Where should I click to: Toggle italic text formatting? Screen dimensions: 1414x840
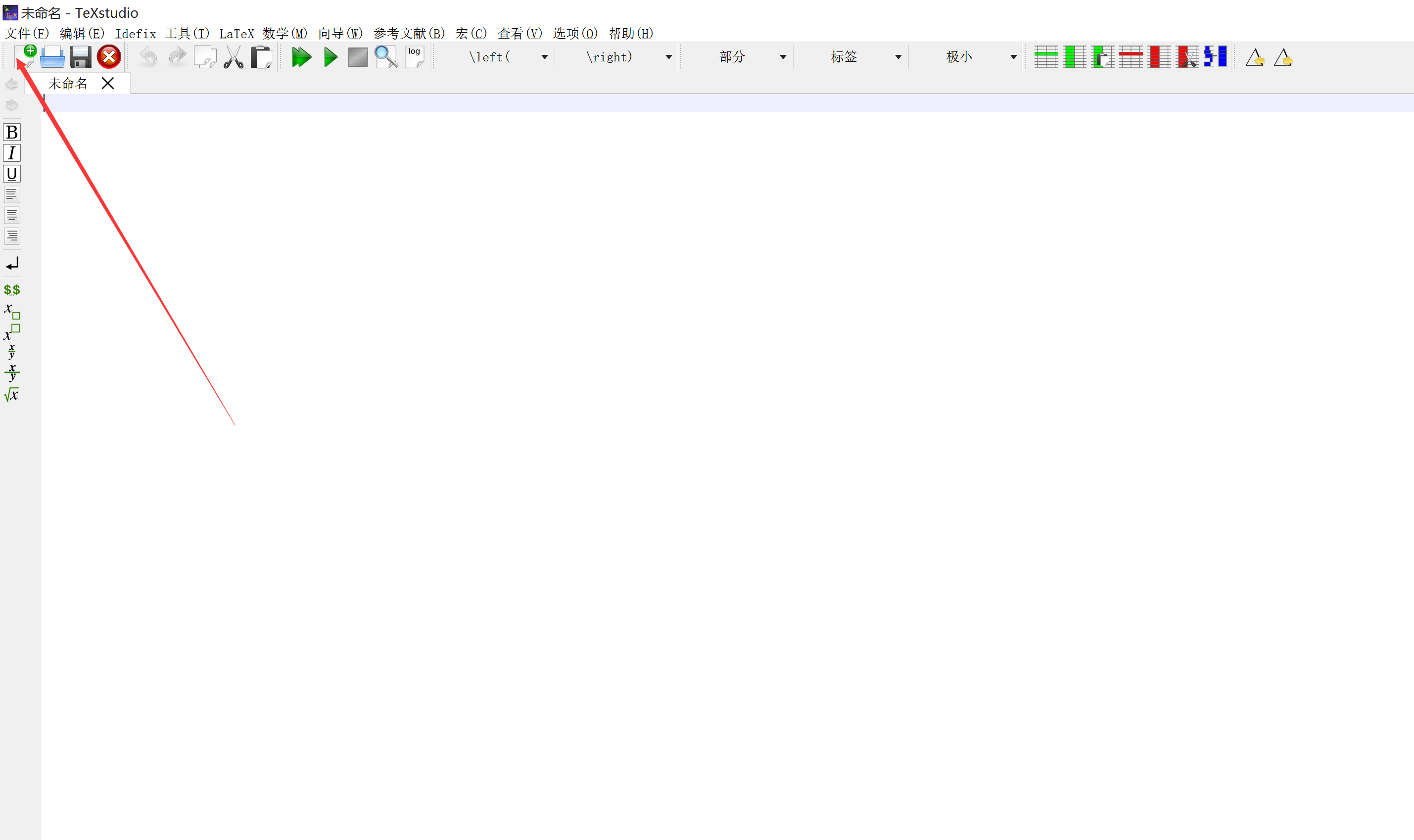click(x=12, y=153)
